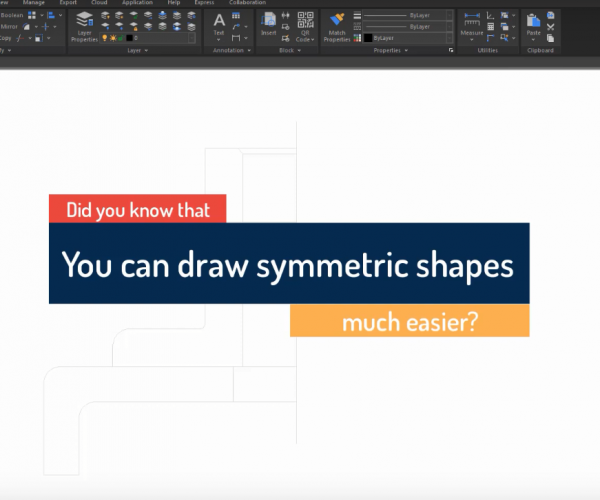Image resolution: width=600 pixels, height=500 pixels.
Task: Switch to the Express tab
Action: click(x=204, y=2)
